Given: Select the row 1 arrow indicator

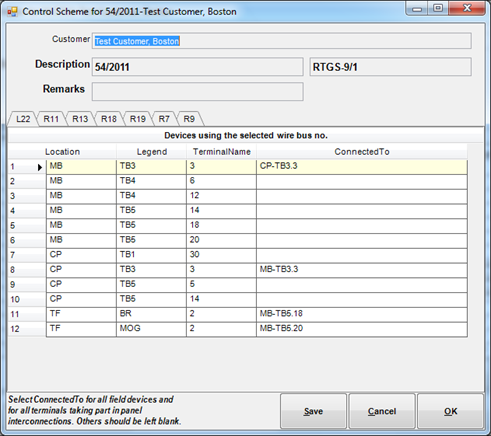Looking at the screenshot, I should (x=40, y=167).
